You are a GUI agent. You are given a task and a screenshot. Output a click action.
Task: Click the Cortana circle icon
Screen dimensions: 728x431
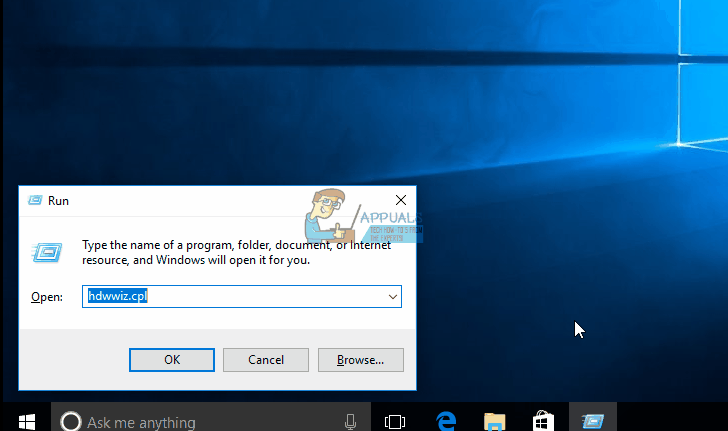click(x=71, y=421)
